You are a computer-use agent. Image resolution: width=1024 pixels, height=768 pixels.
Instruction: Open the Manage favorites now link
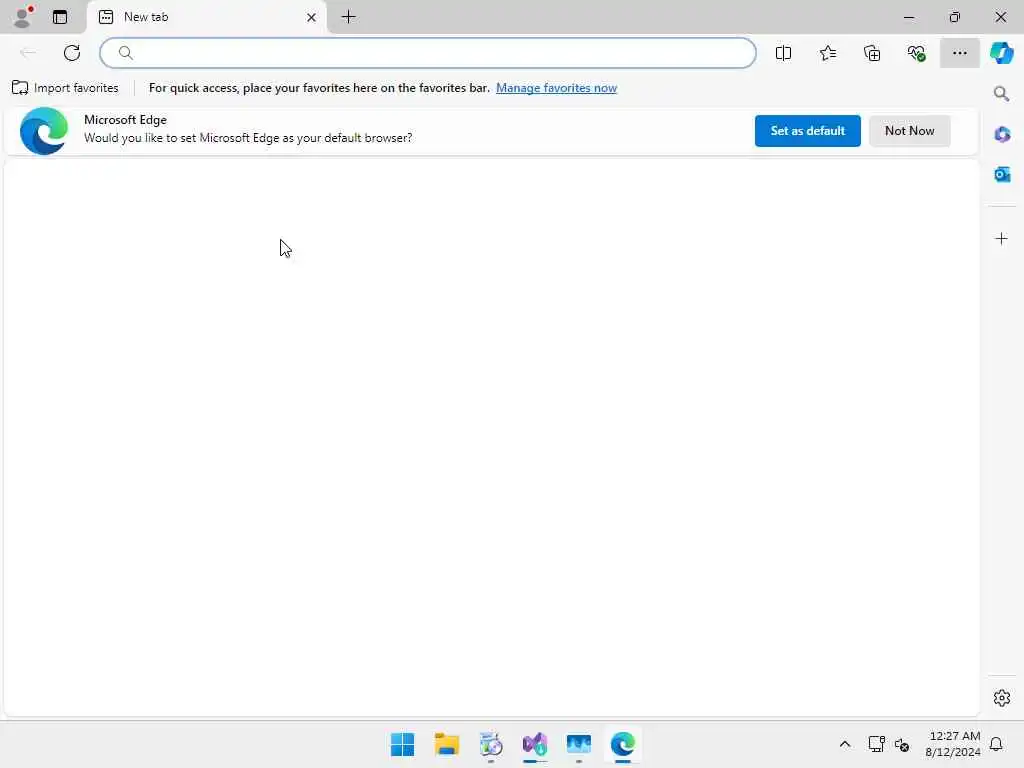coord(556,88)
